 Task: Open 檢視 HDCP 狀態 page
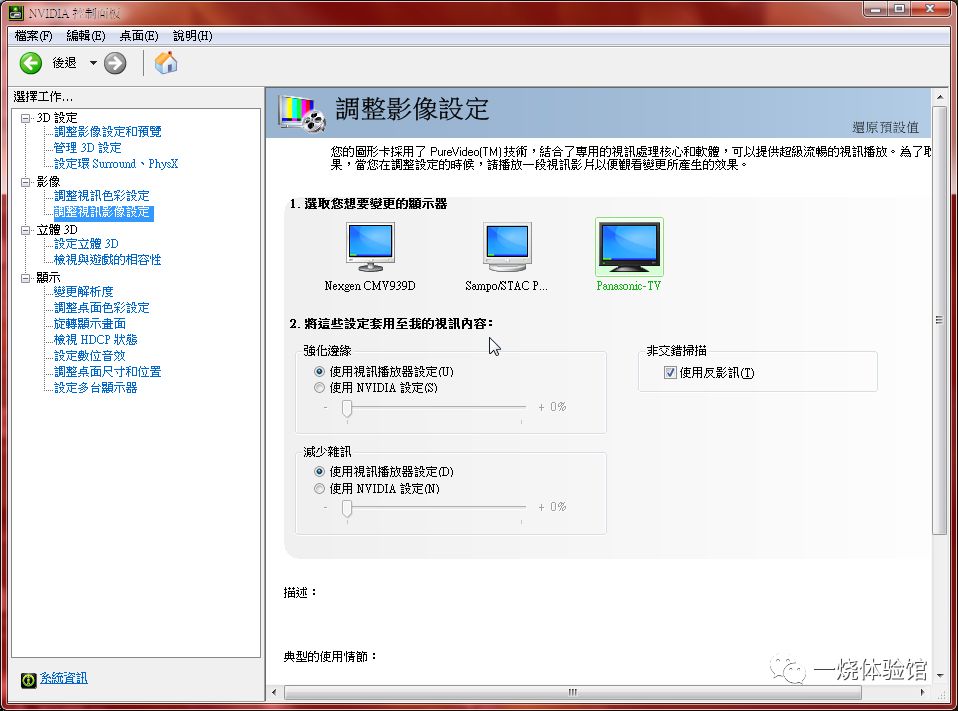(x=95, y=340)
